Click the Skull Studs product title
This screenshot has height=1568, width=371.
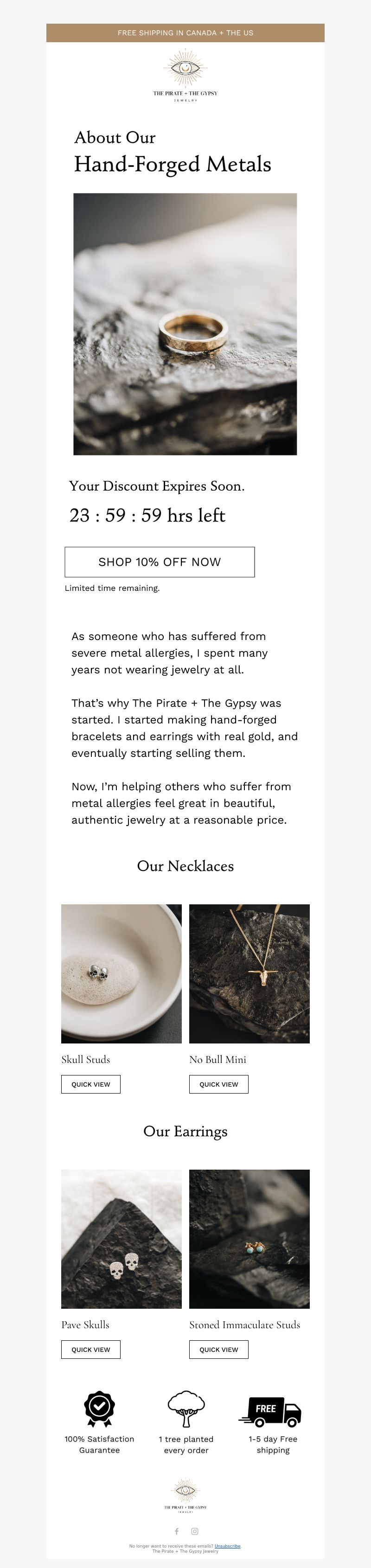[x=86, y=1060]
